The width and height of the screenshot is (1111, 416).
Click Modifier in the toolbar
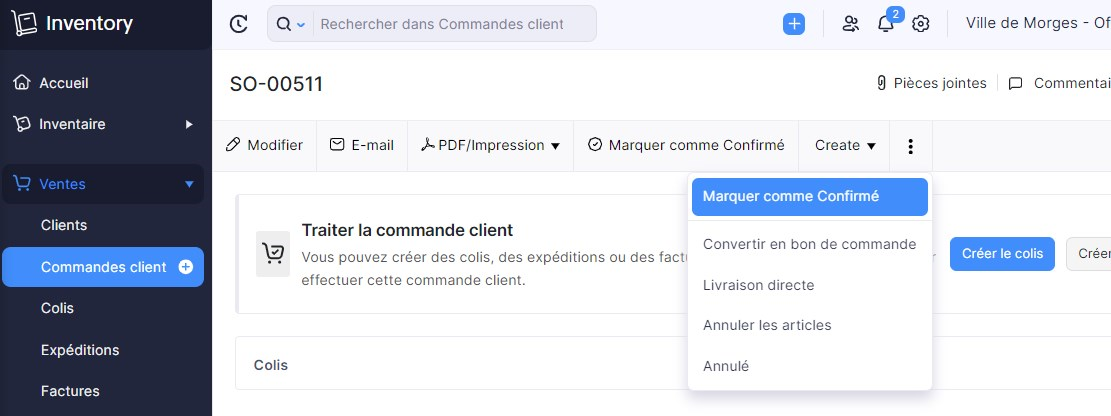pyautogui.click(x=264, y=145)
